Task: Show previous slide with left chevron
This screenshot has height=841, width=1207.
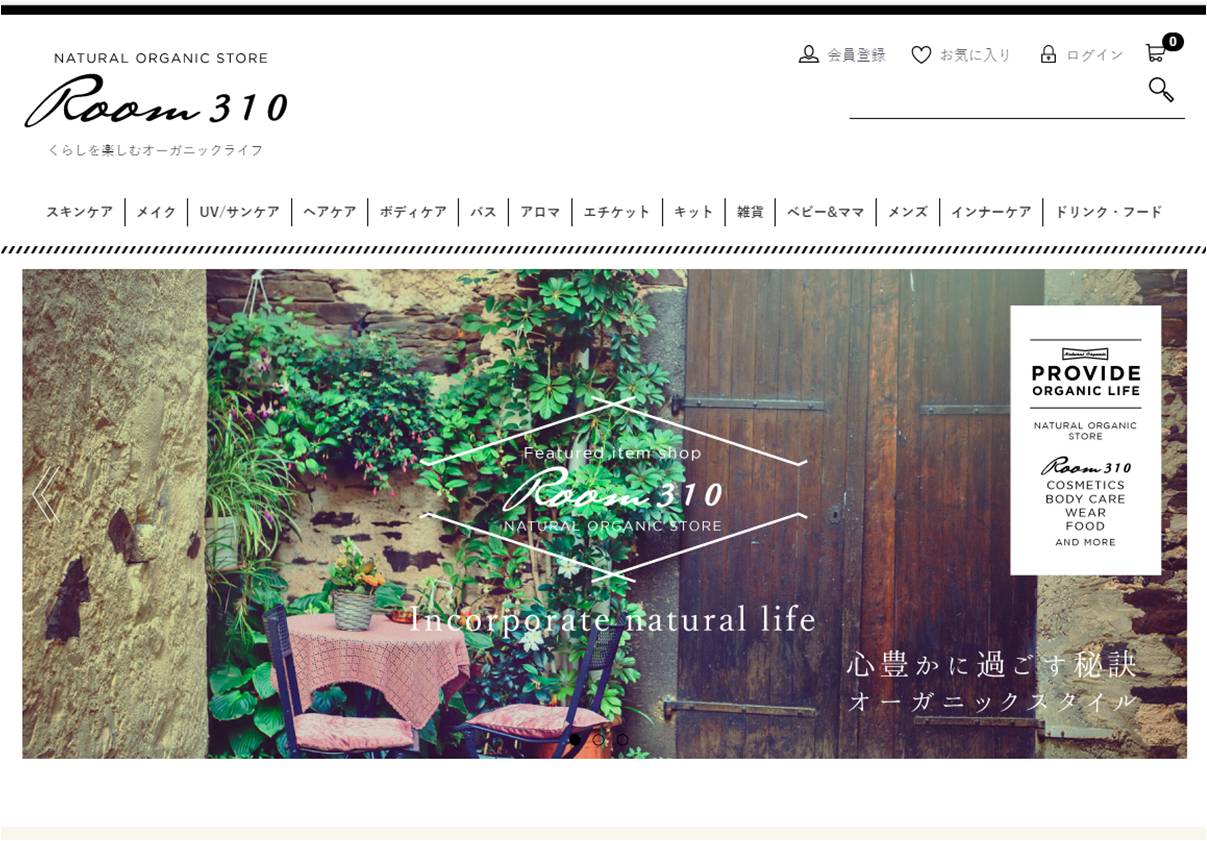Action: coord(45,493)
